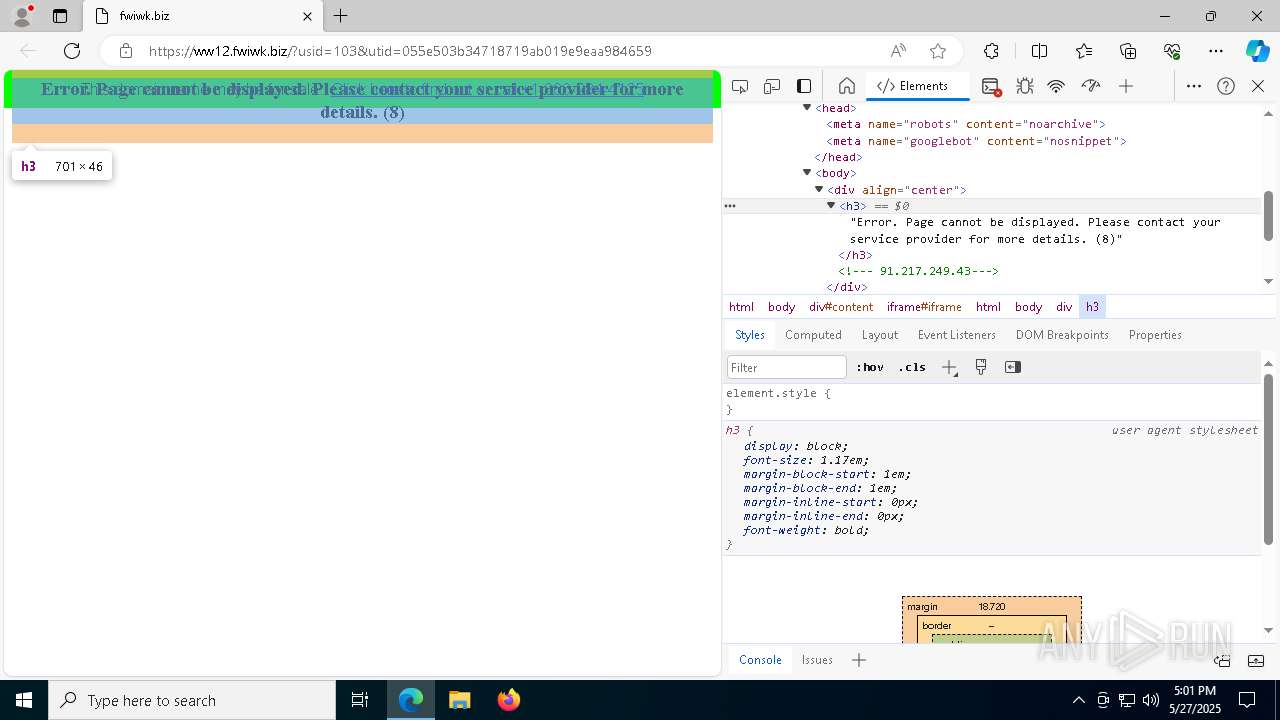Switch to the Styles tab
Image resolution: width=1280 pixels, height=720 pixels.
(x=750, y=335)
